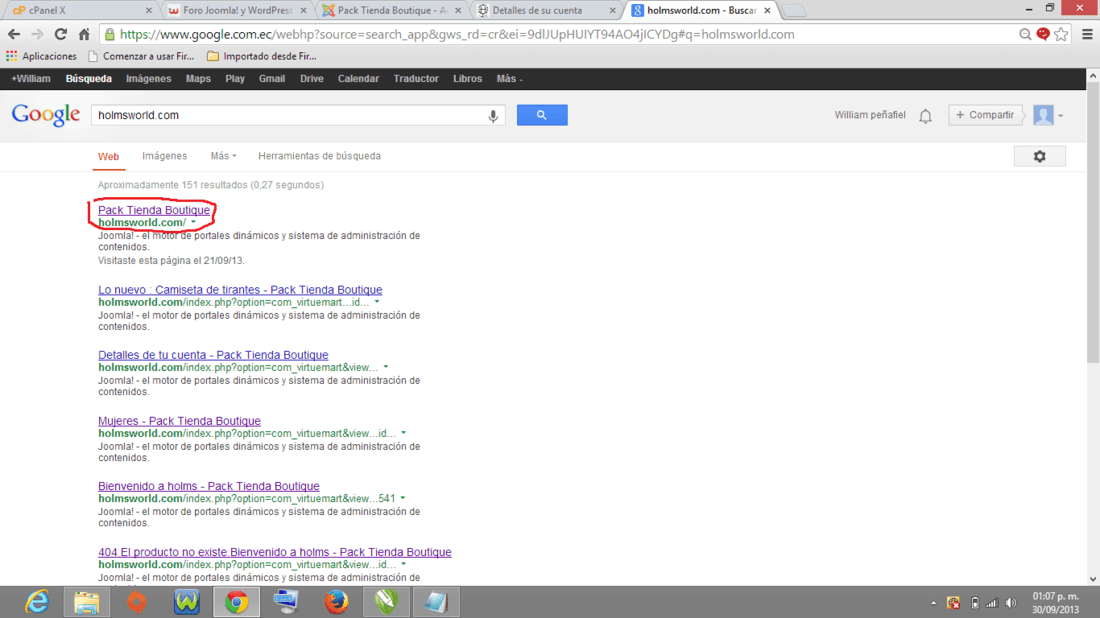The image size is (1100, 618).
Task: Show hidden tray icons arrow
Action: [933, 603]
